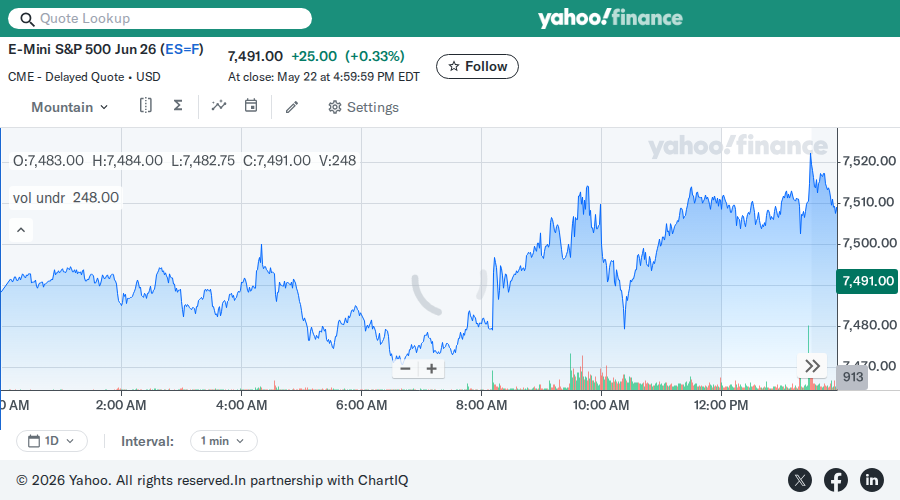
Task: Click the Yahoo Finance logo in the header
Action: [610, 18]
